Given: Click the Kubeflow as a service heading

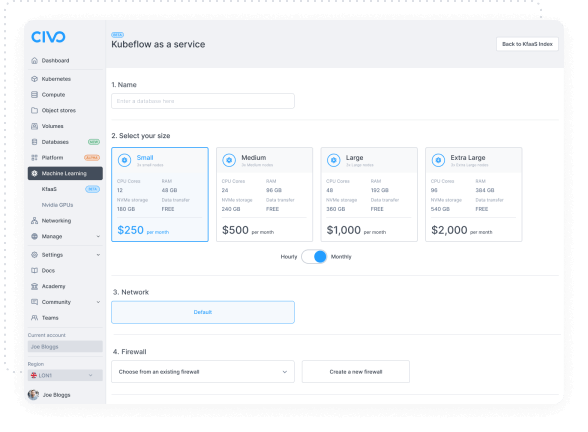Looking at the screenshot, I should tap(158, 44).
